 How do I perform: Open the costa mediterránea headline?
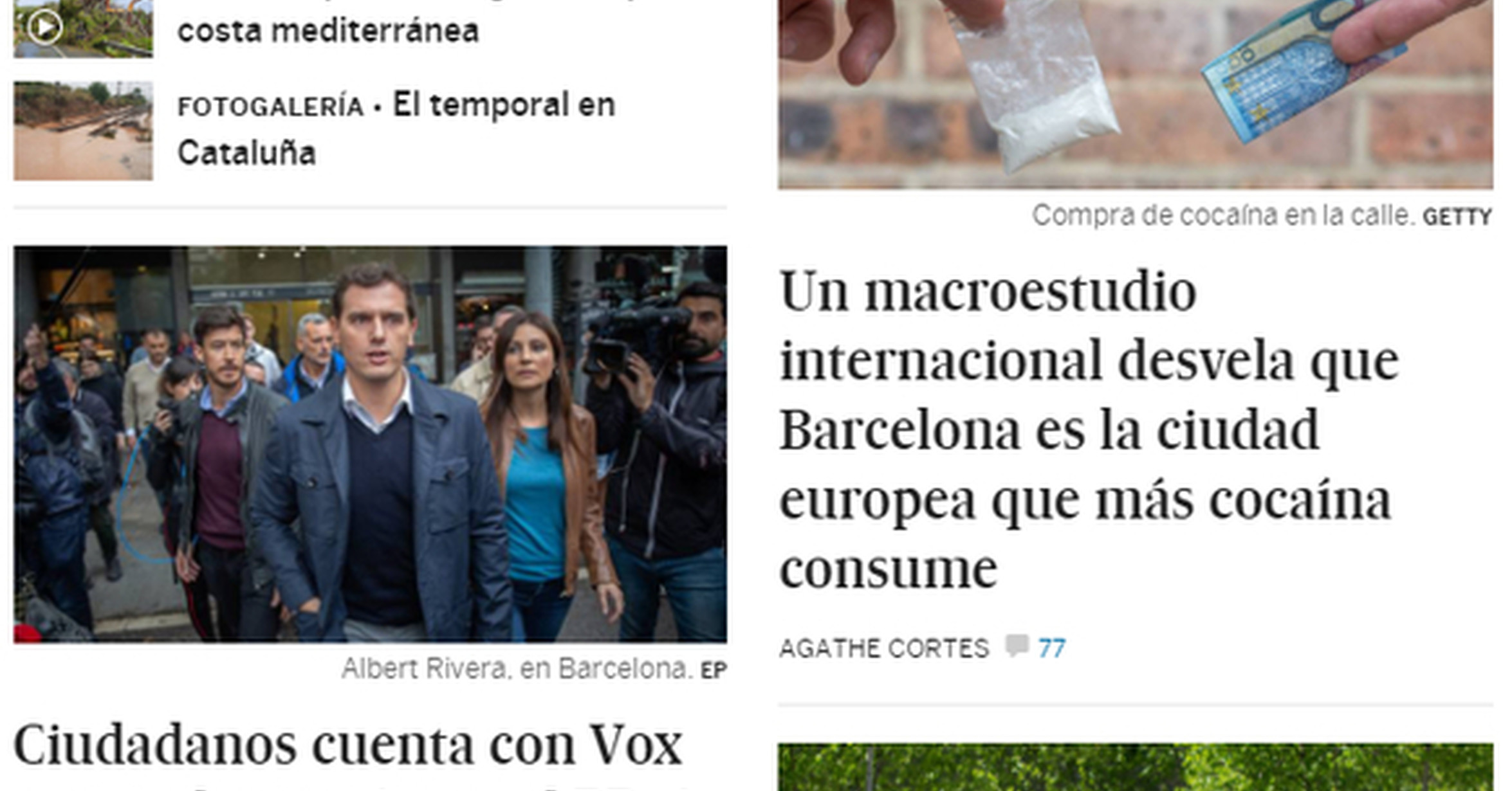point(328,30)
